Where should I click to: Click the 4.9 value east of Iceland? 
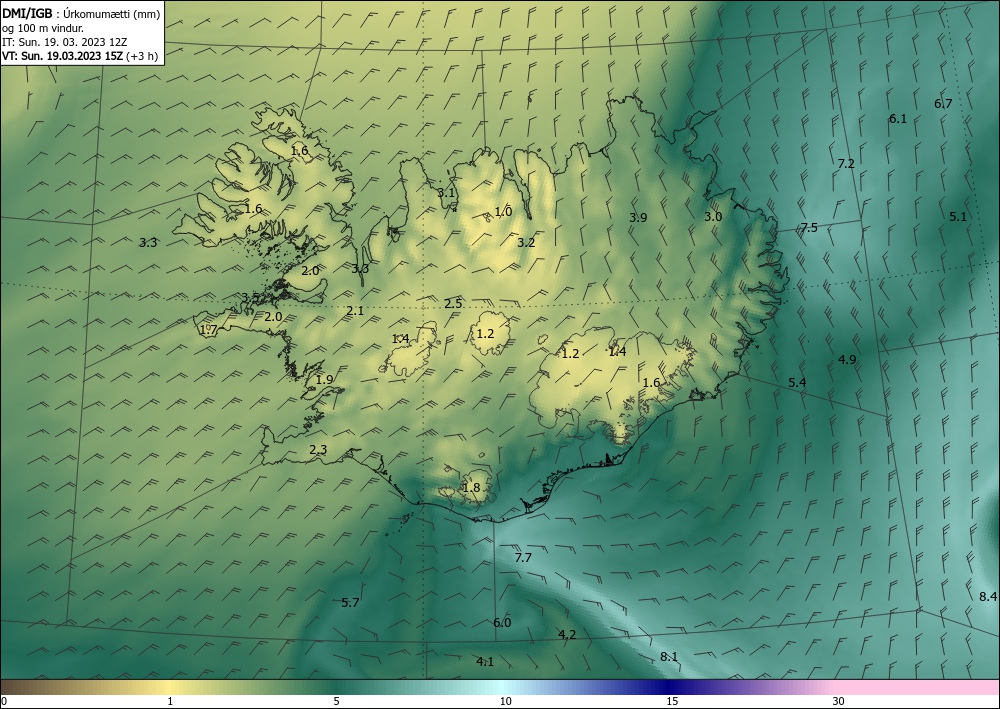point(847,360)
